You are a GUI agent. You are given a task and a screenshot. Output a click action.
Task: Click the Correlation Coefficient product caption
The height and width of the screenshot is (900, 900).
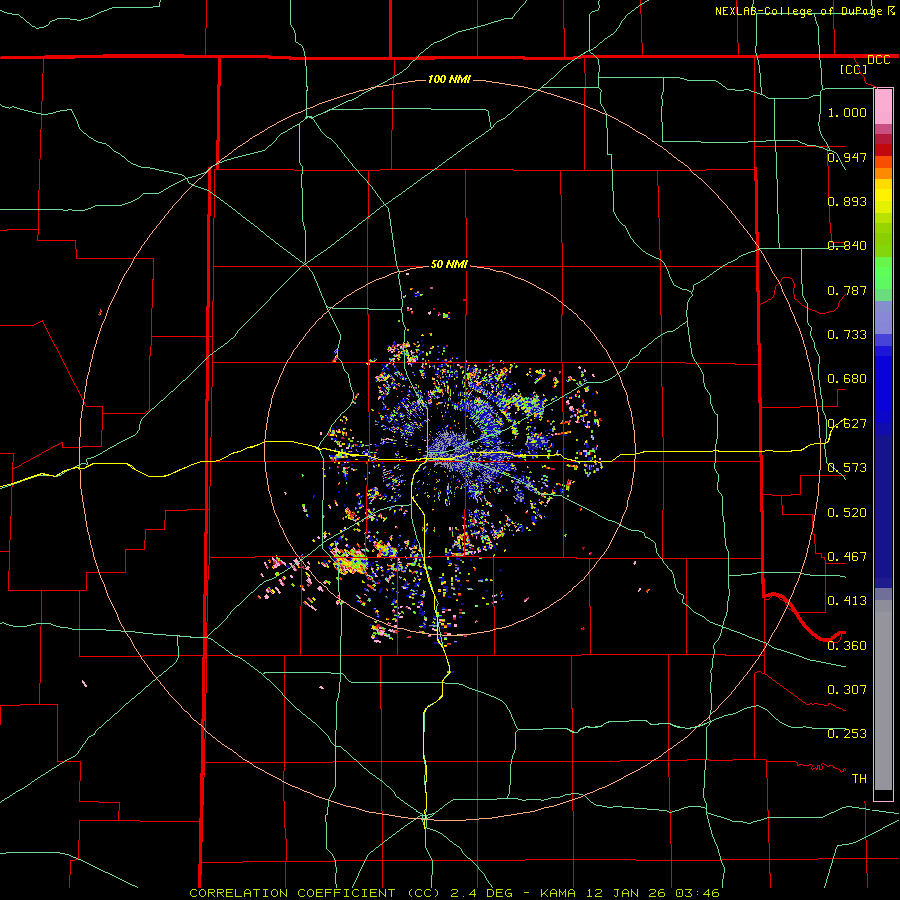coord(454,893)
